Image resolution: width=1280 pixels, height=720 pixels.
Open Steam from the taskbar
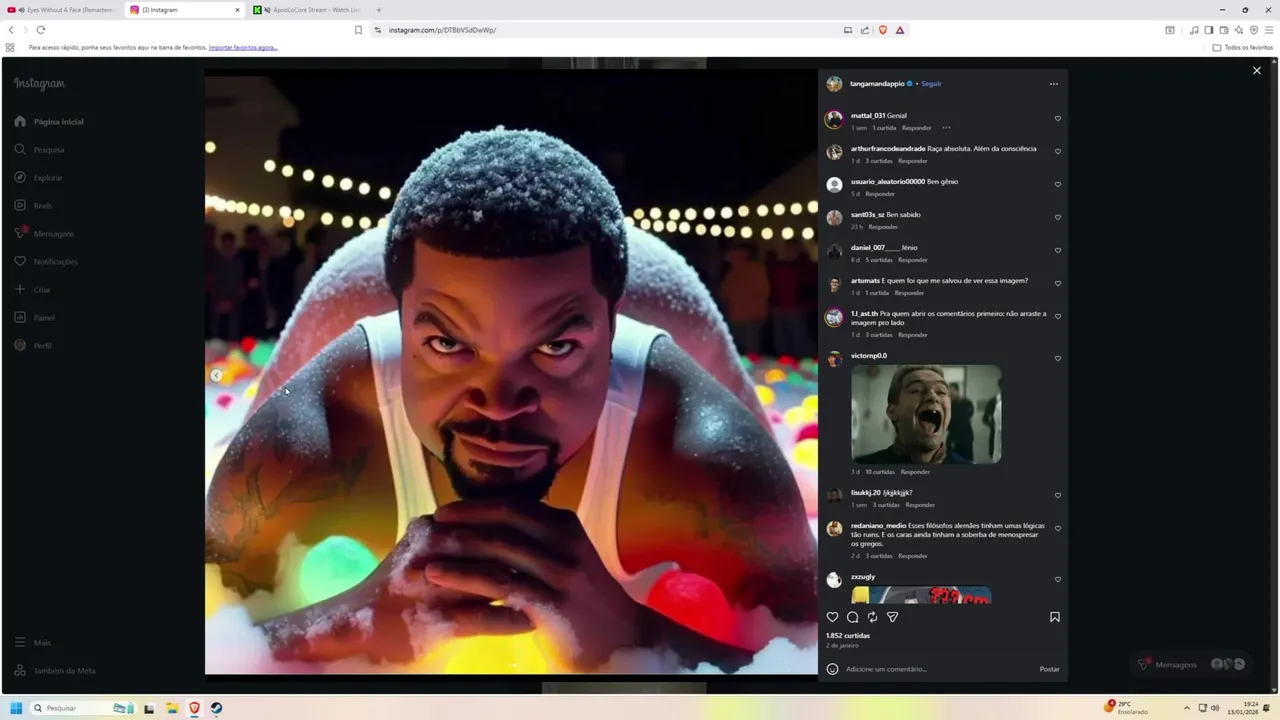pyautogui.click(x=216, y=708)
